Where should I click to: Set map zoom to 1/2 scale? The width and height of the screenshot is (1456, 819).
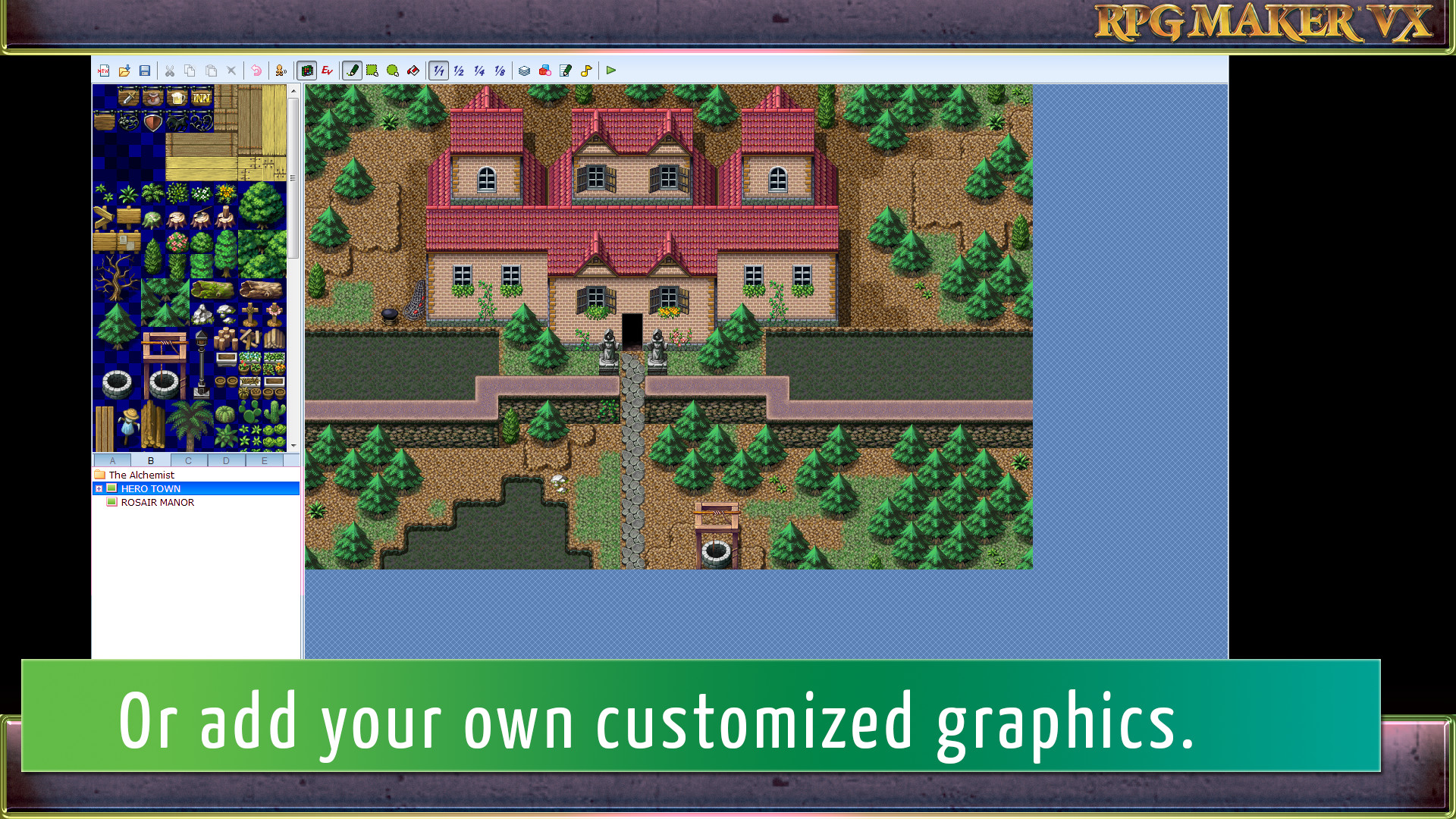click(458, 71)
